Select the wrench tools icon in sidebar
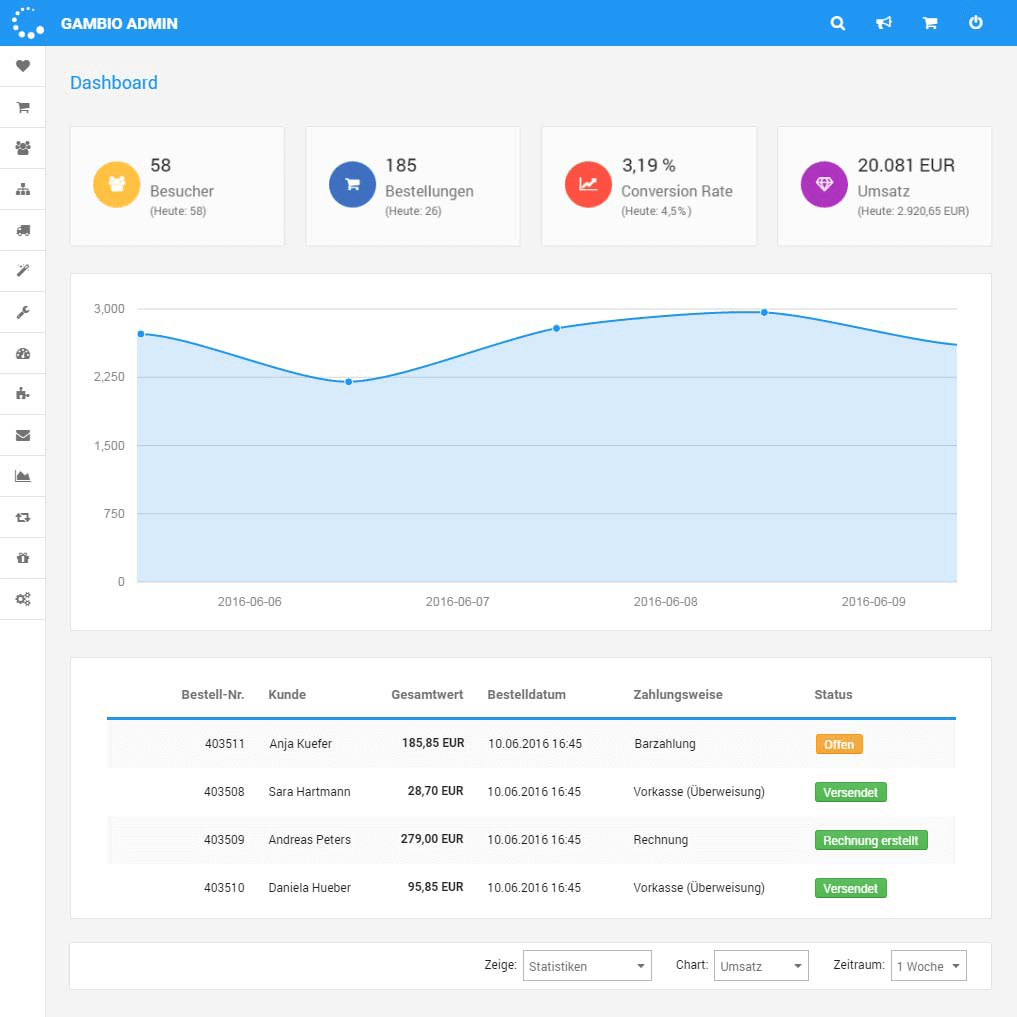The width and height of the screenshot is (1017, 1017). click(23, 312)
